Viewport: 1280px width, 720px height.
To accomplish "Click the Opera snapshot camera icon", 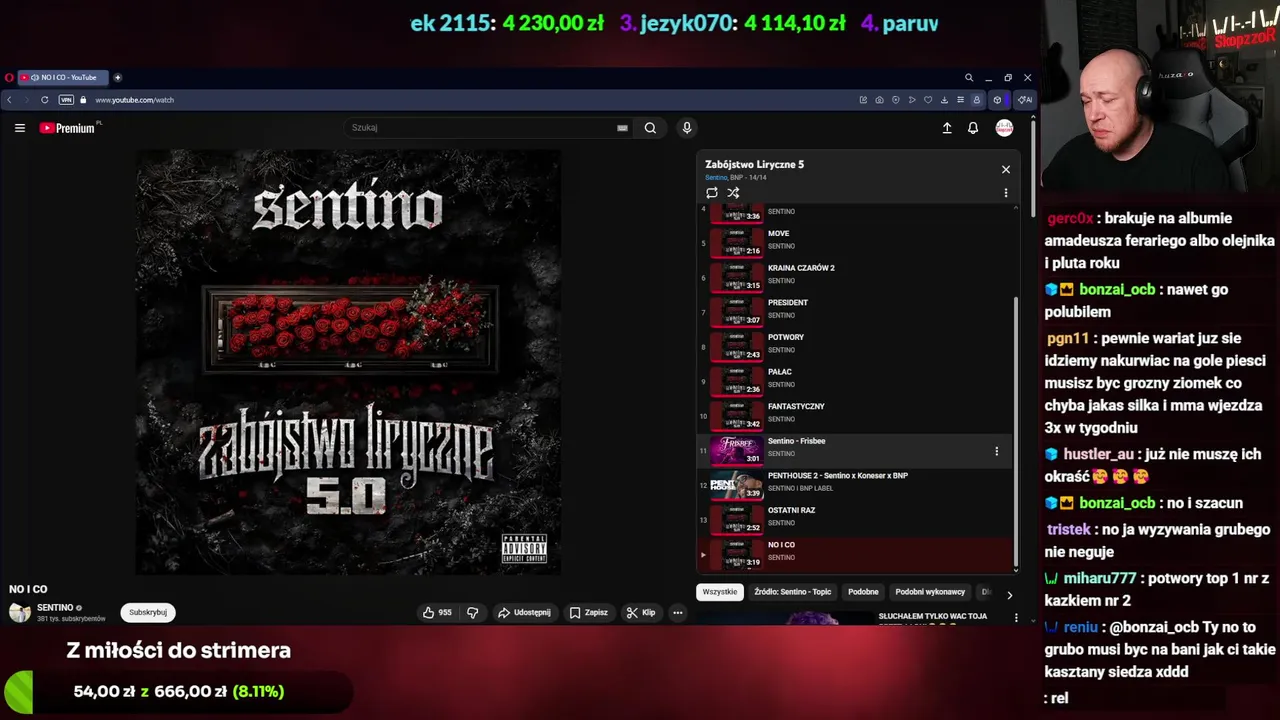I will (879, 100).
